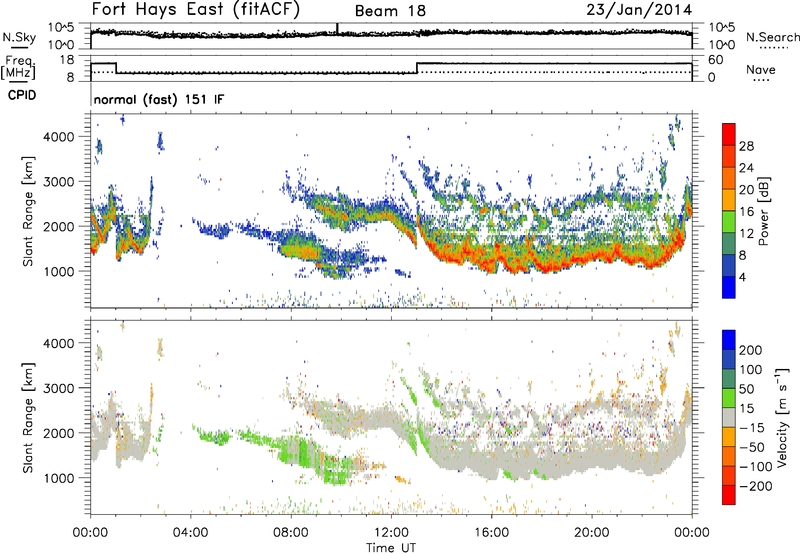Click the '16' label on the power colorbar
The width and height of the screenshot is (800, 554).
tap(746, 212)
